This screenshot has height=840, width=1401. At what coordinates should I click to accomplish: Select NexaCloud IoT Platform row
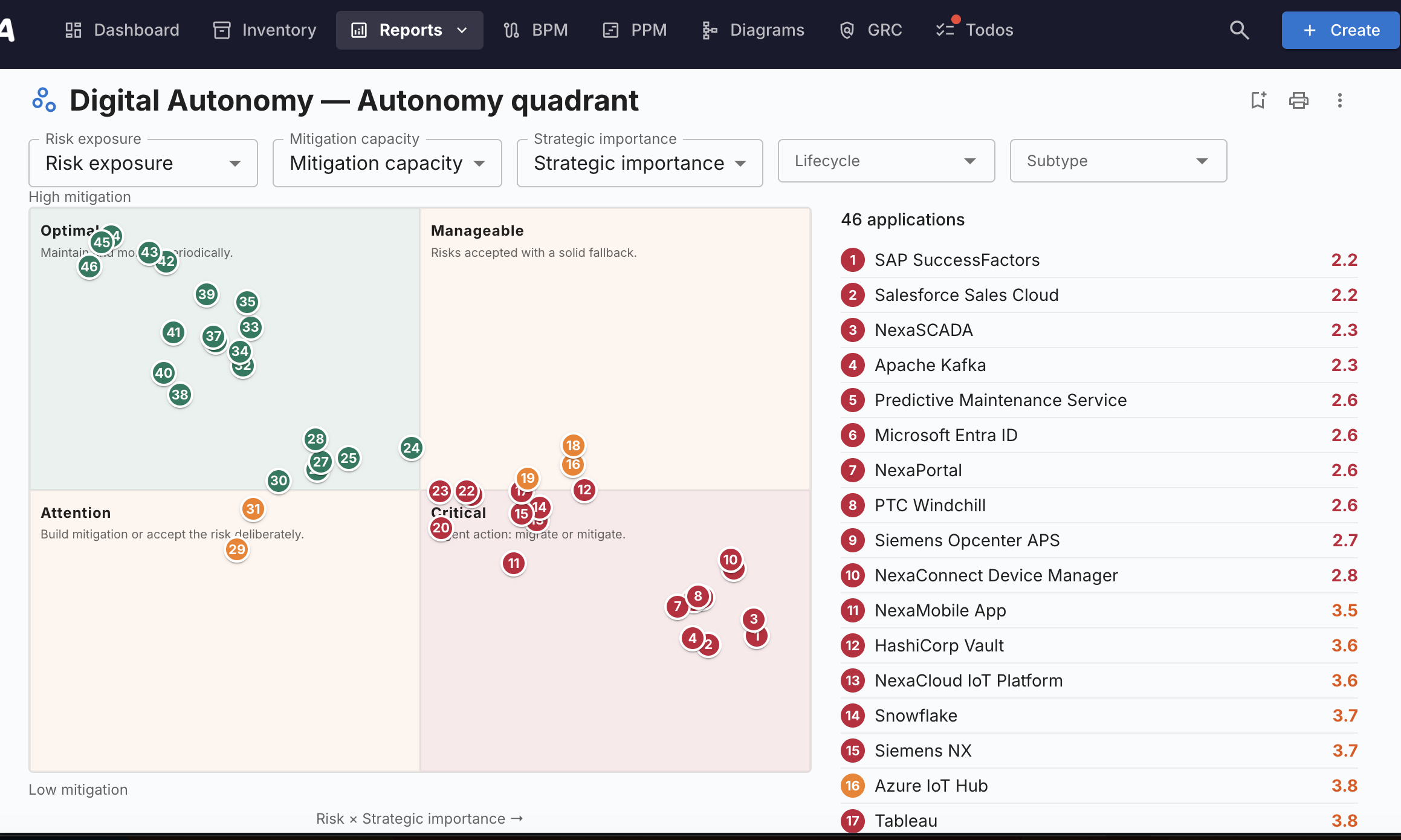tap(1099, 680)
